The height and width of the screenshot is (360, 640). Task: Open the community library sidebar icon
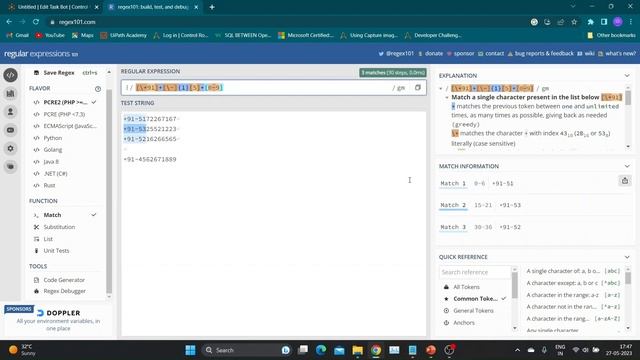tap(11, 93)
